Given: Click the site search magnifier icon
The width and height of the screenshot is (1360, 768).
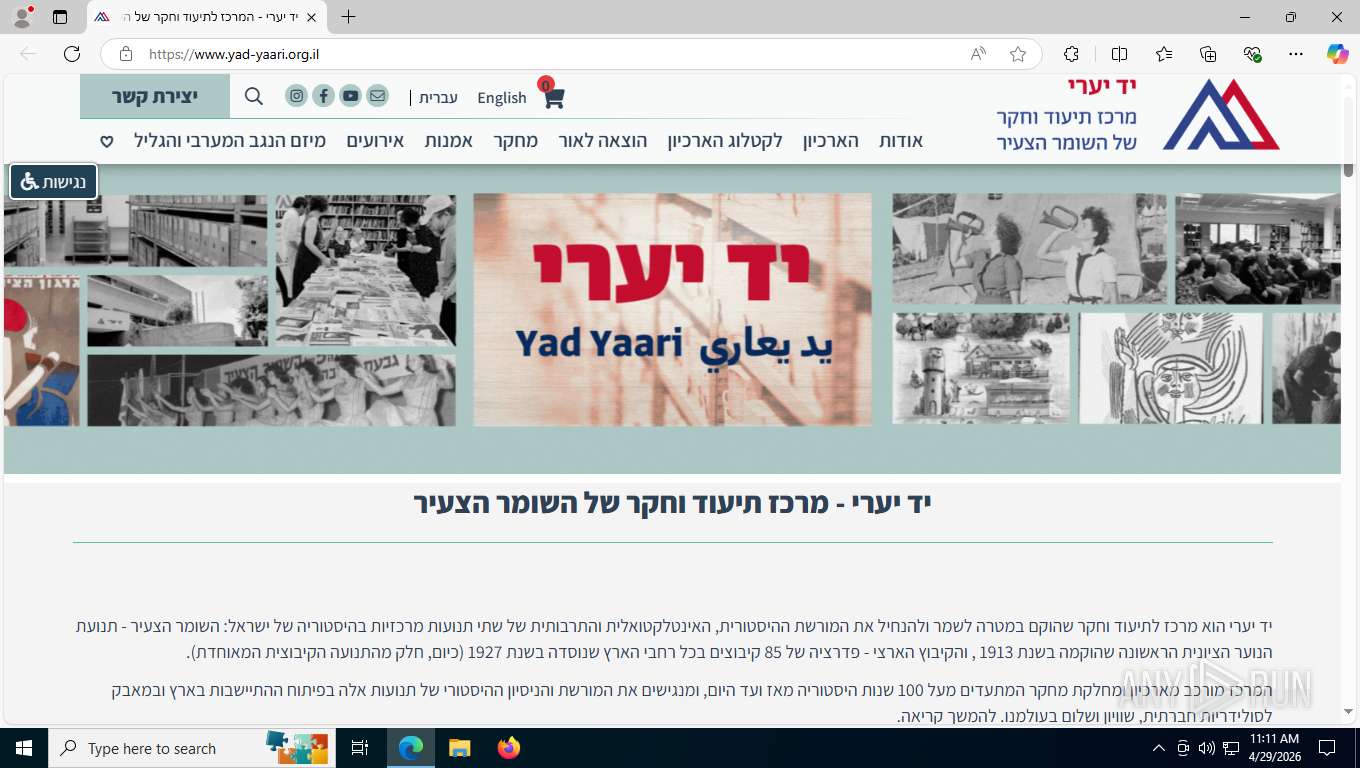Looking at the screenshot, I should [x=254, y=96].
